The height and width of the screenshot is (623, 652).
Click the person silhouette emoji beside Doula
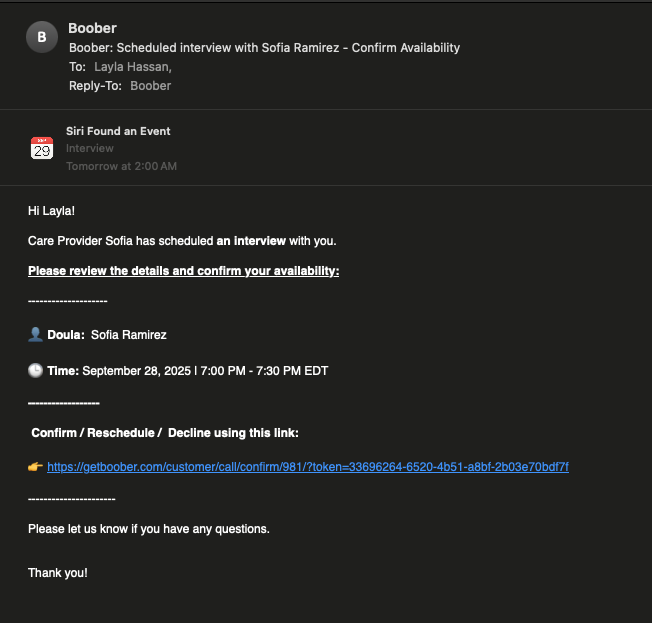35,335
